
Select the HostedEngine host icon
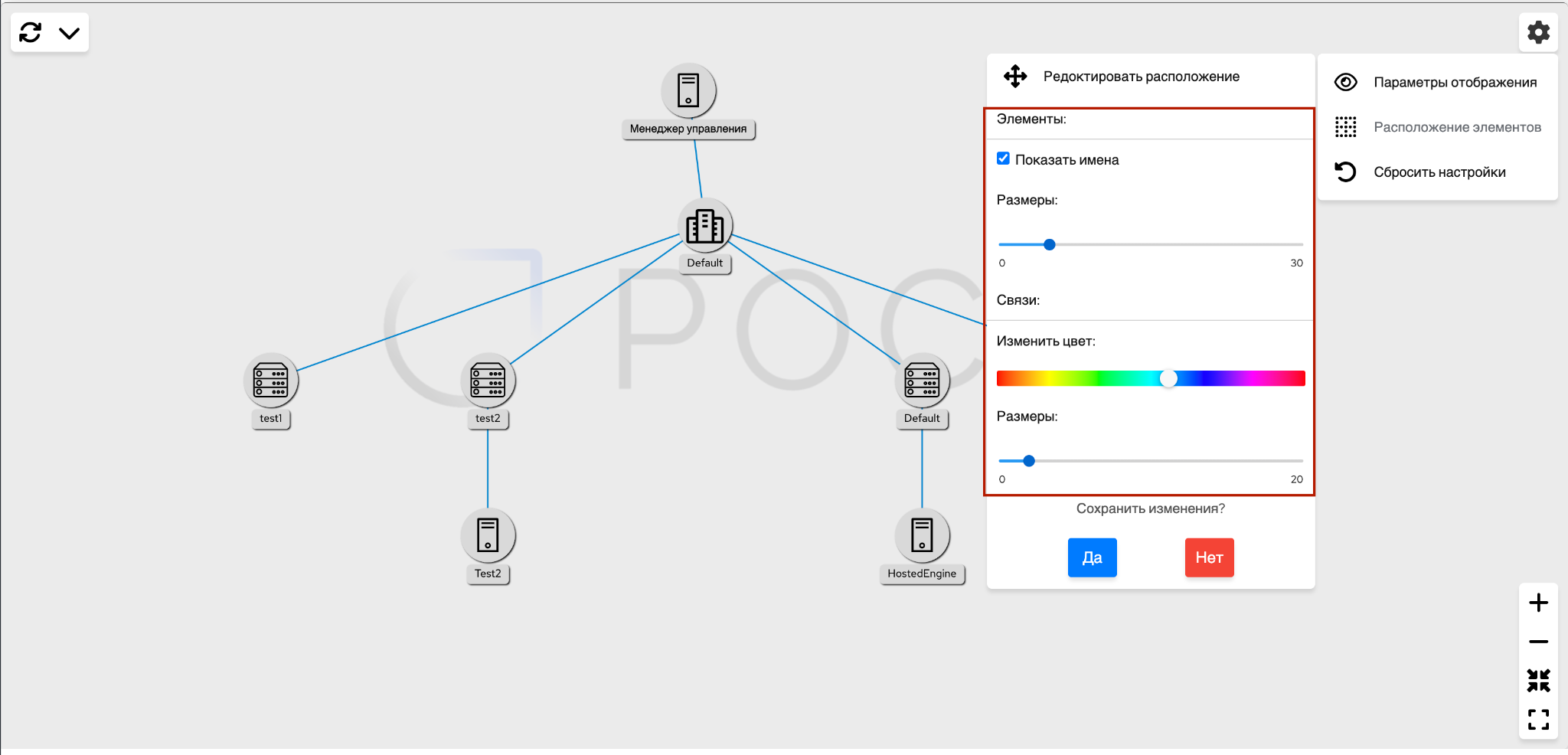pos(922,535)
